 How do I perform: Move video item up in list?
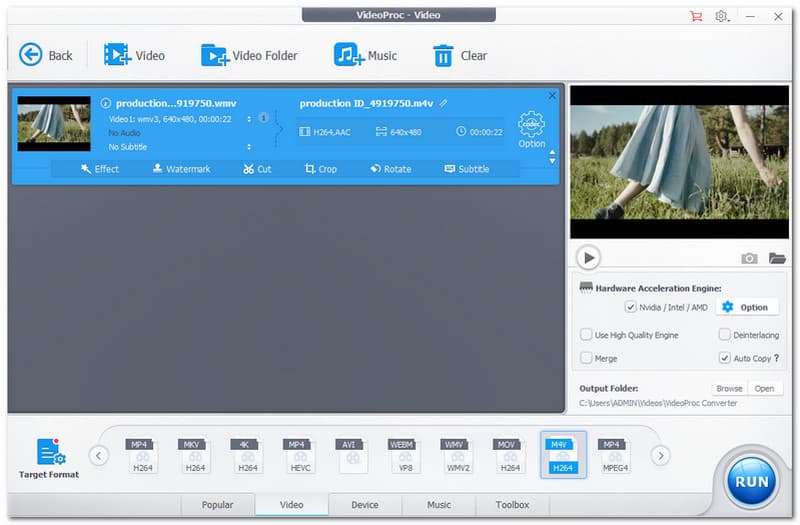pyautogui.click(x=552, y=153)
